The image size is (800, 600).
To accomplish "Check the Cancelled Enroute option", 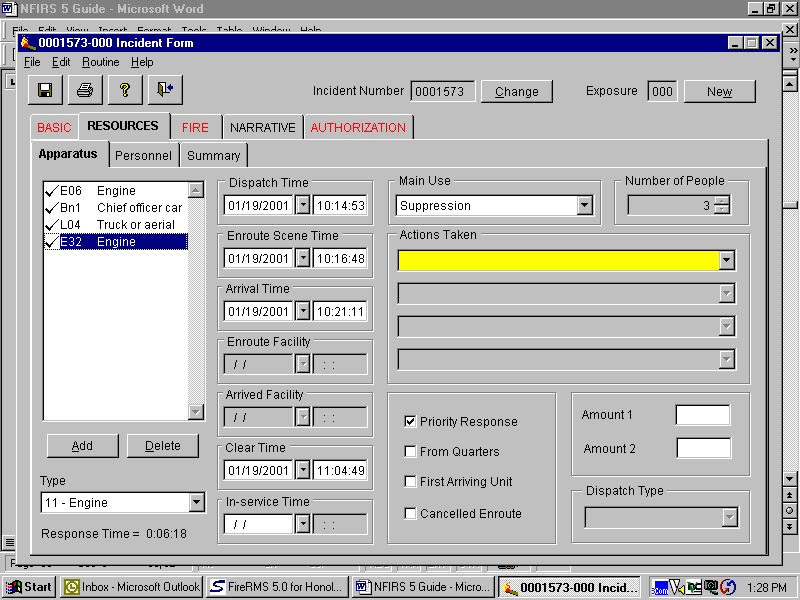I will pyautogui.click(x=410, y=514).
